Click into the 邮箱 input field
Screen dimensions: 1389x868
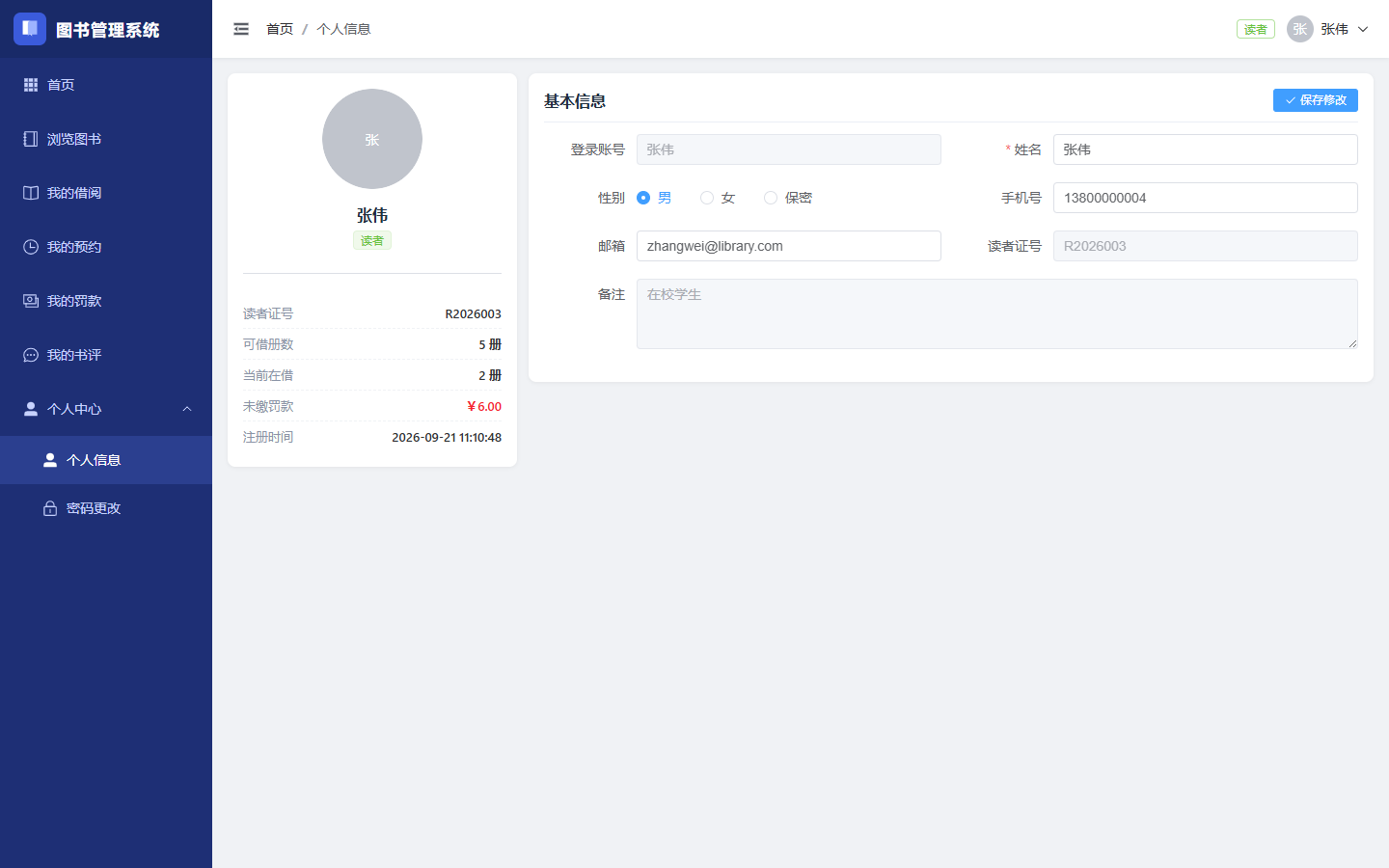789,246
